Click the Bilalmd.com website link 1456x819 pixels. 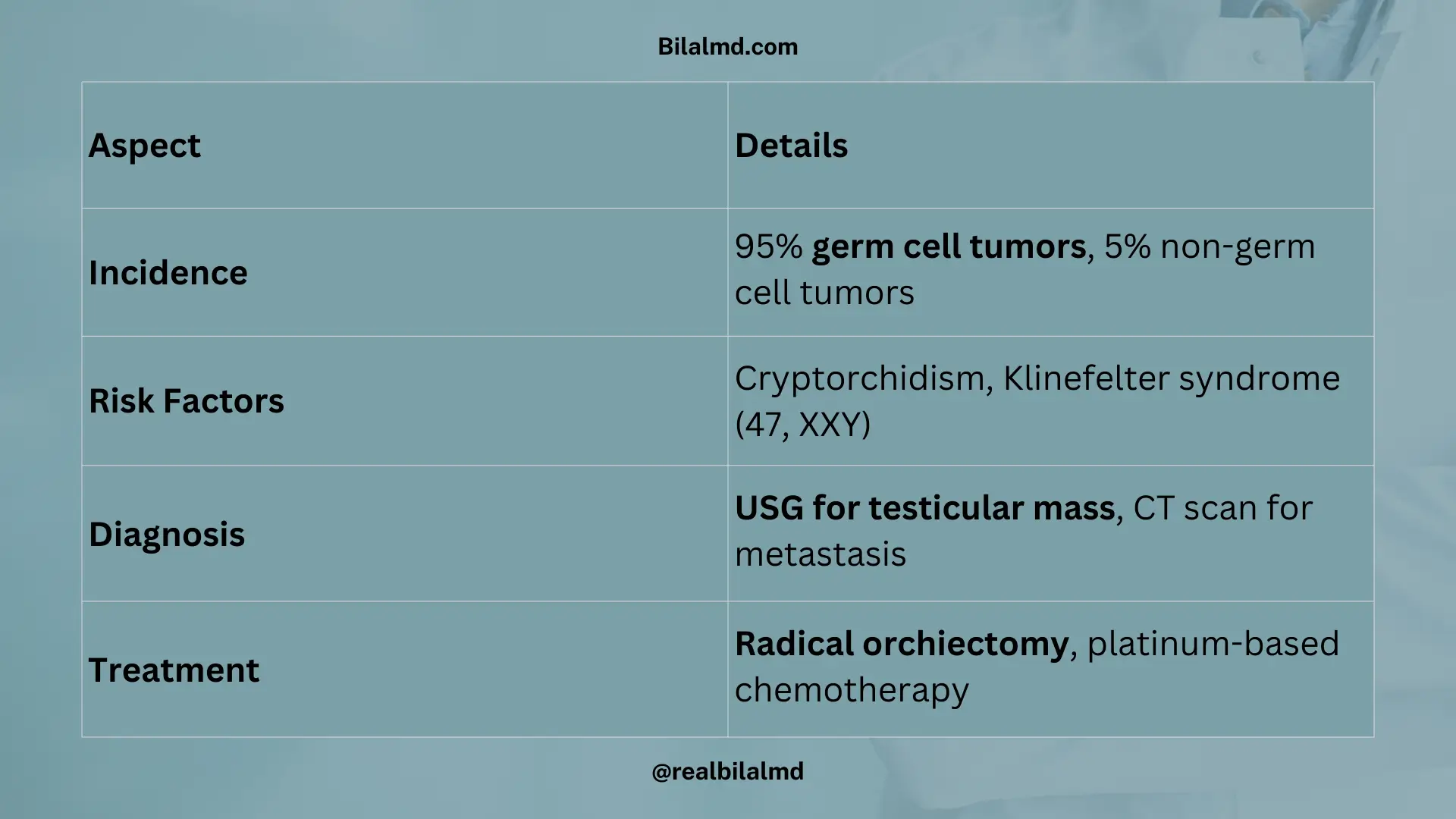pos(727,47)
